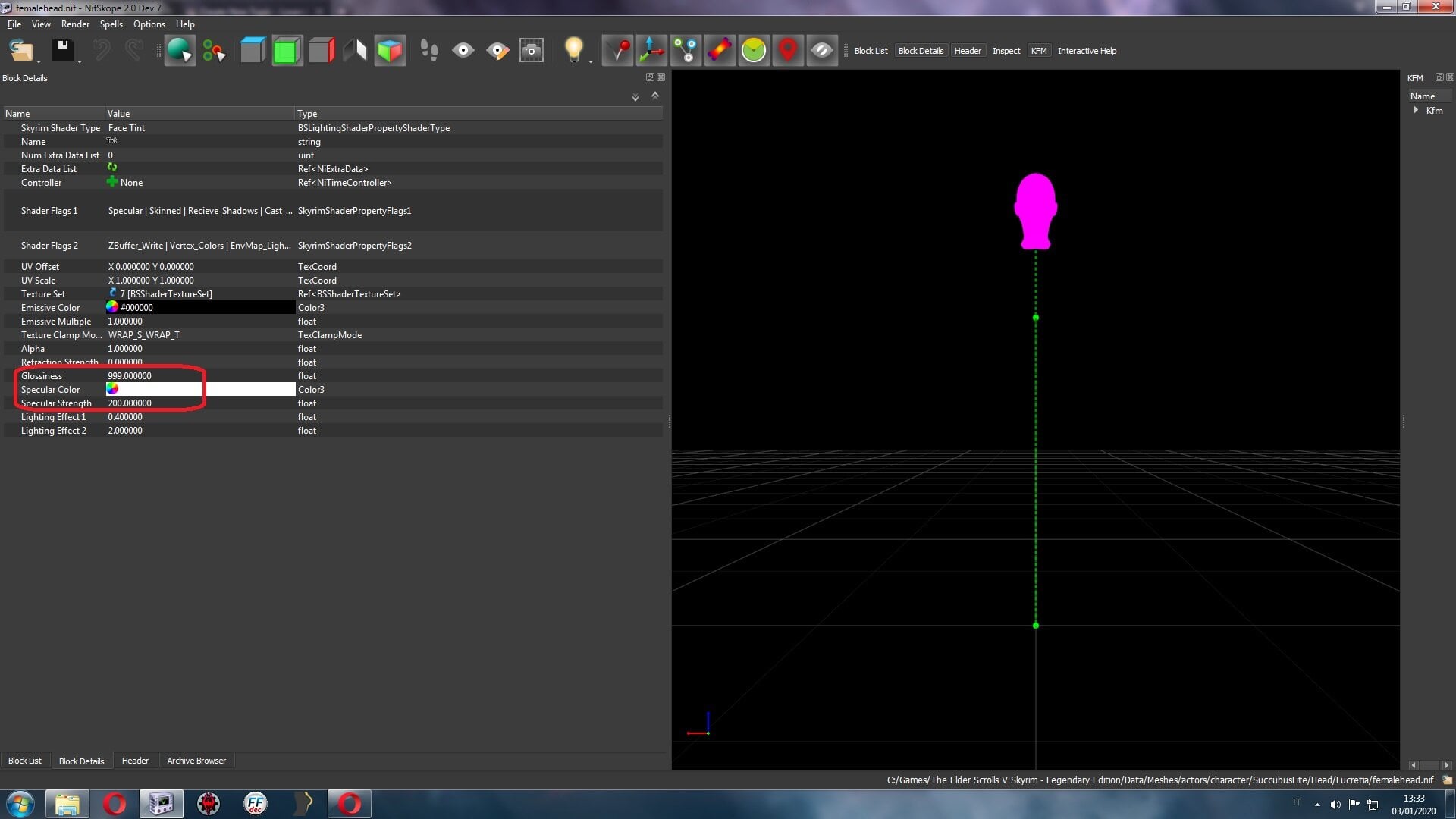Open the Specular Color white swatch
This screenshot has height=819, width=1456.
(x=200, y=389)
